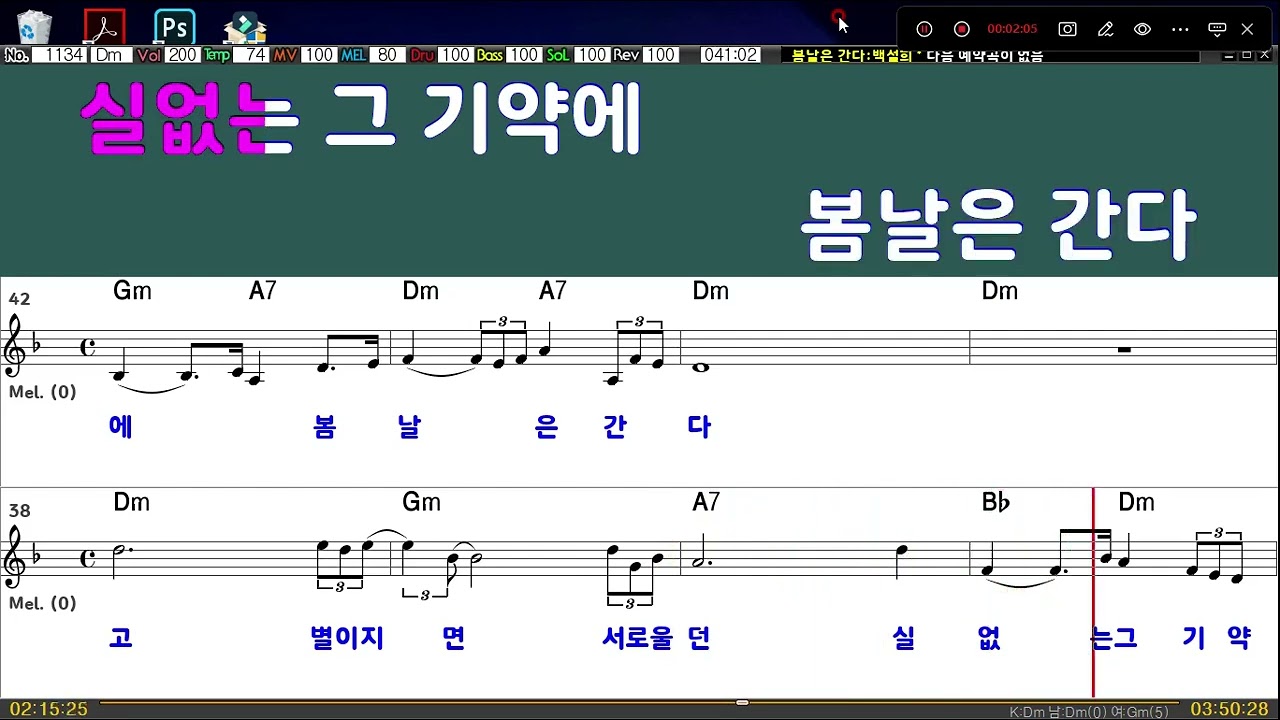Viewport: 1280px width, 720px height.
Task: Click the key info K:Dm 남:Dm(0) 여:Gm(5)
Action: 1088,712
